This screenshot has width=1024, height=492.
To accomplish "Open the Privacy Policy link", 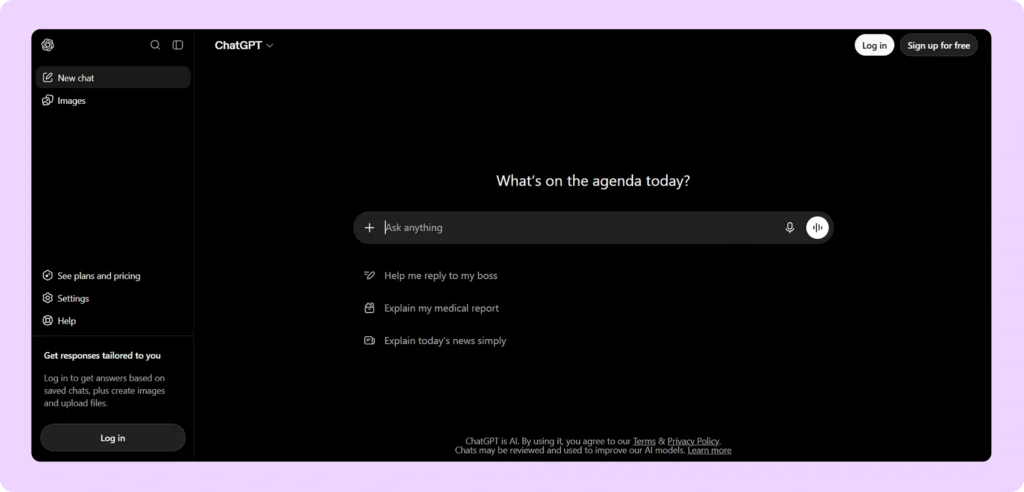I will coord(693,441).
